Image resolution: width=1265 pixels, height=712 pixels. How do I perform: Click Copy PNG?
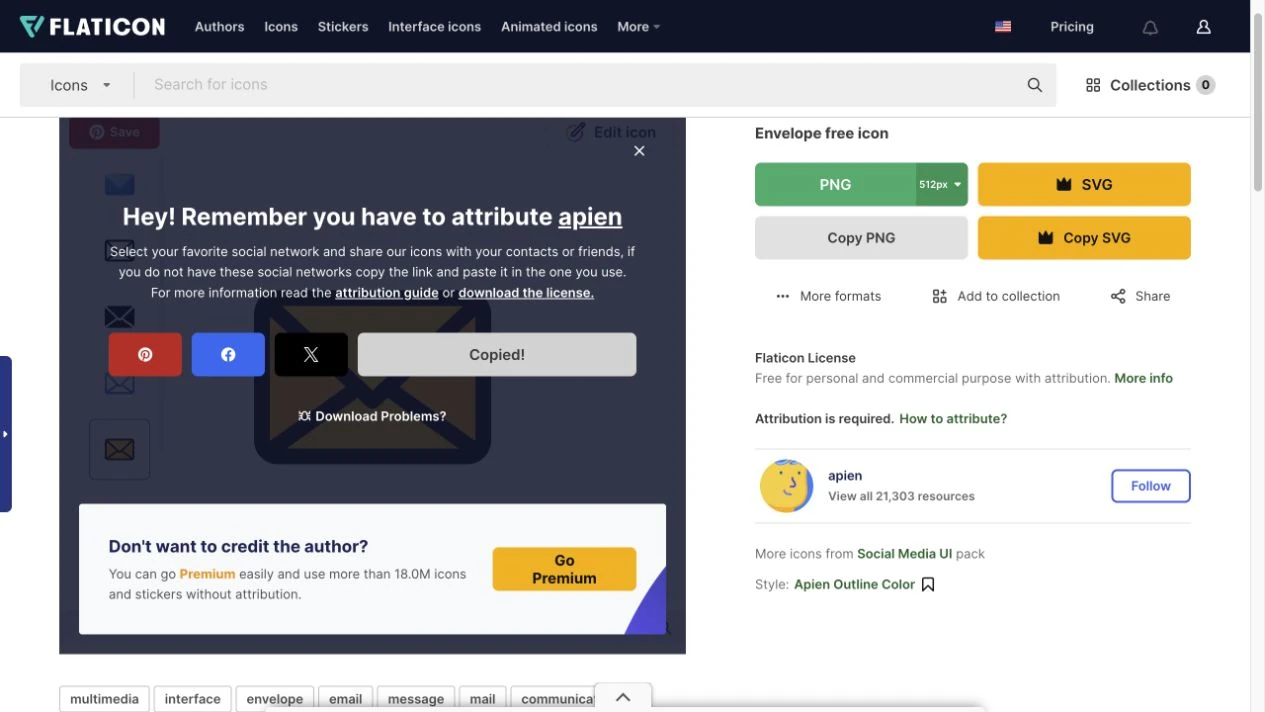tap(861, 238)
